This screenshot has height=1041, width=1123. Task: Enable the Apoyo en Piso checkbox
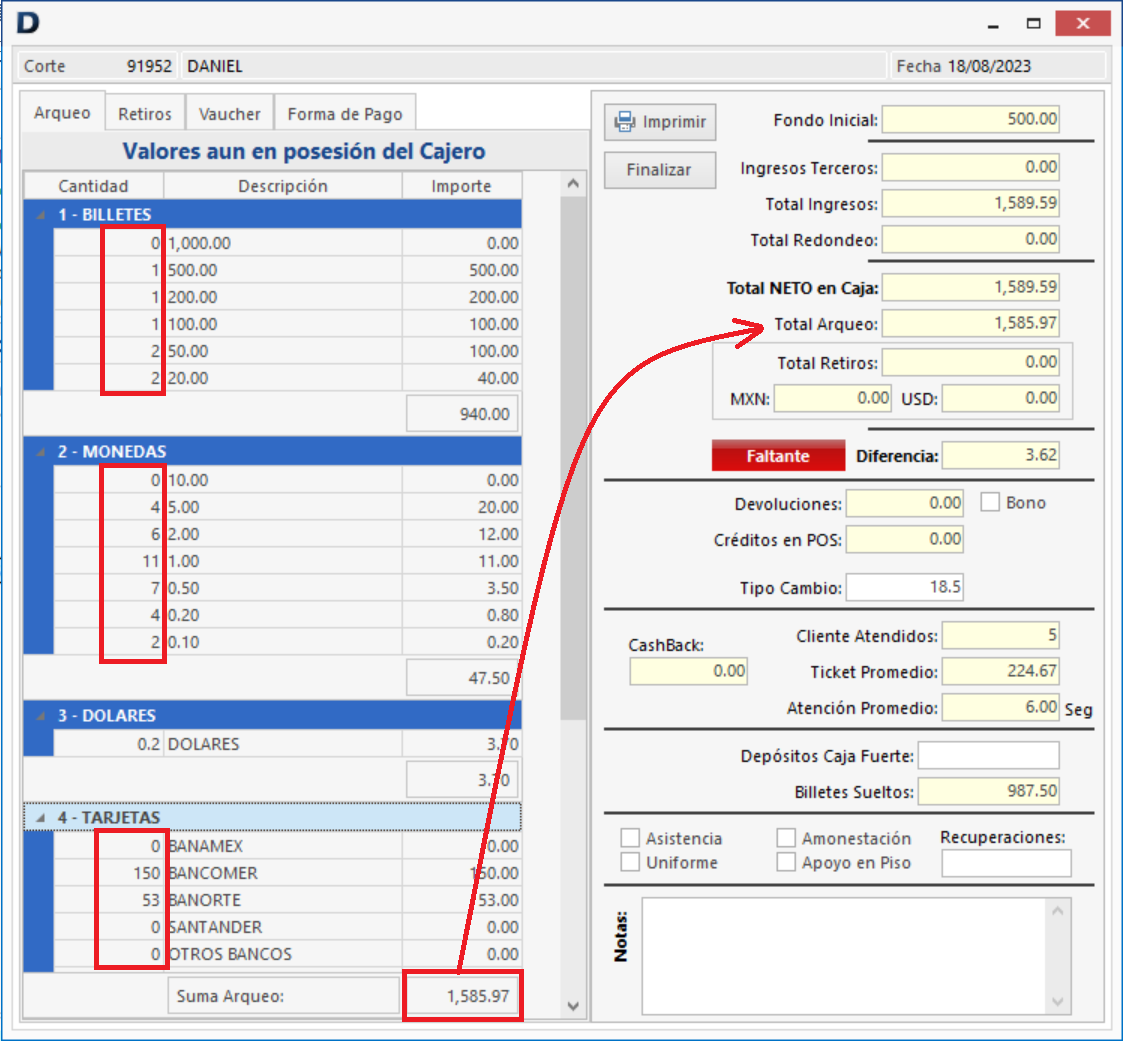(x=786, y=862)
